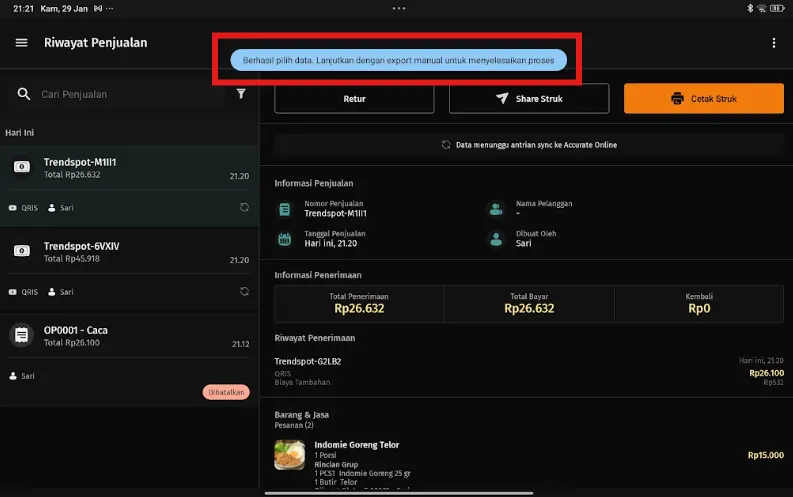Tap sync icon on Trendspot-M1II1 row
Viewport: 793px width, 497px height.
coord(244,207)
